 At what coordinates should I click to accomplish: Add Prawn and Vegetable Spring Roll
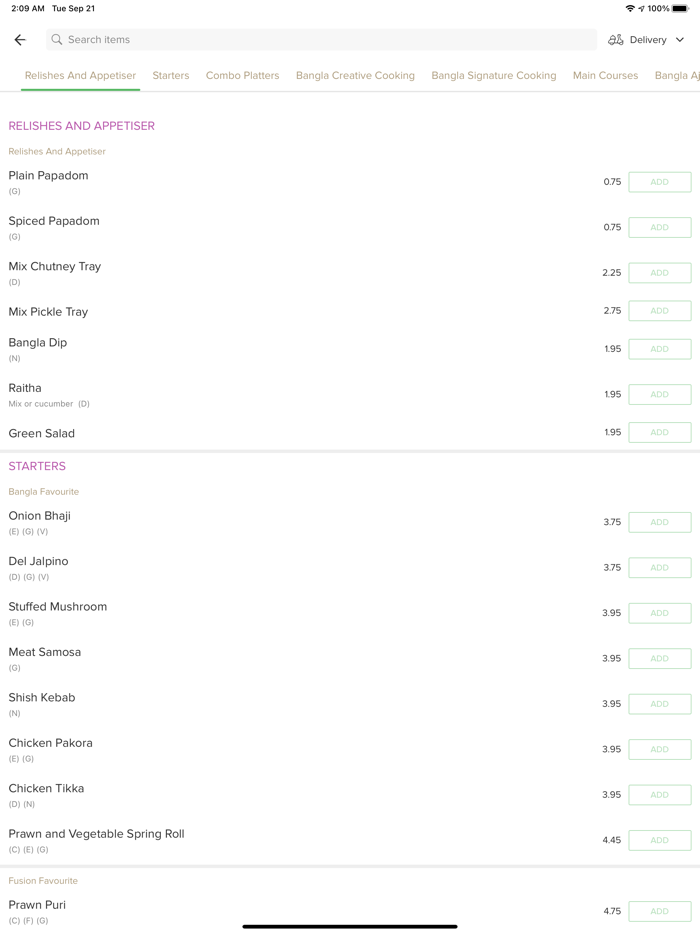tap(659, 840)
